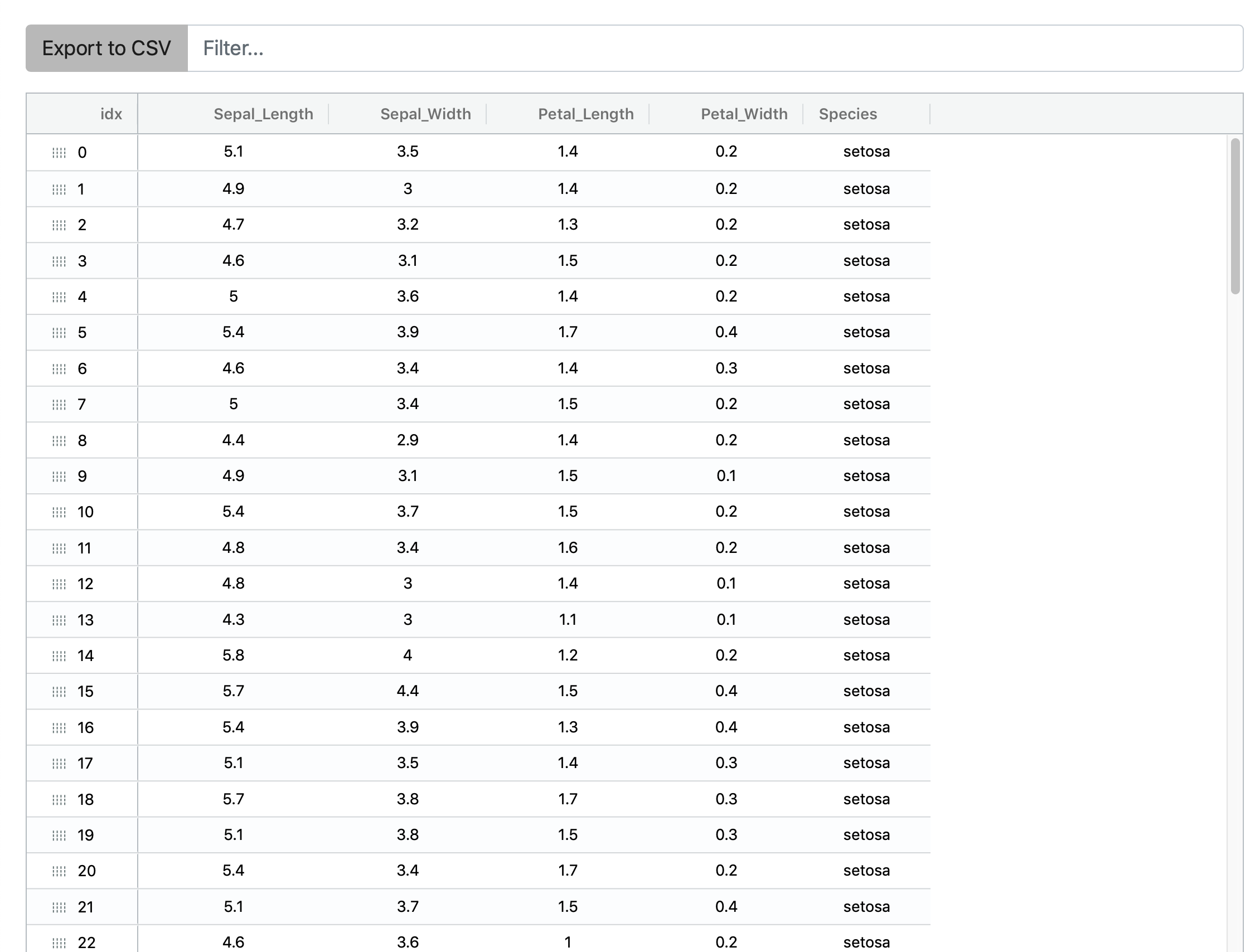Select Sepal_Length value 5.8 in row 14
The height and width of the screenshot is (952, 1260).
pyautogui.click(x=234, y=655)
